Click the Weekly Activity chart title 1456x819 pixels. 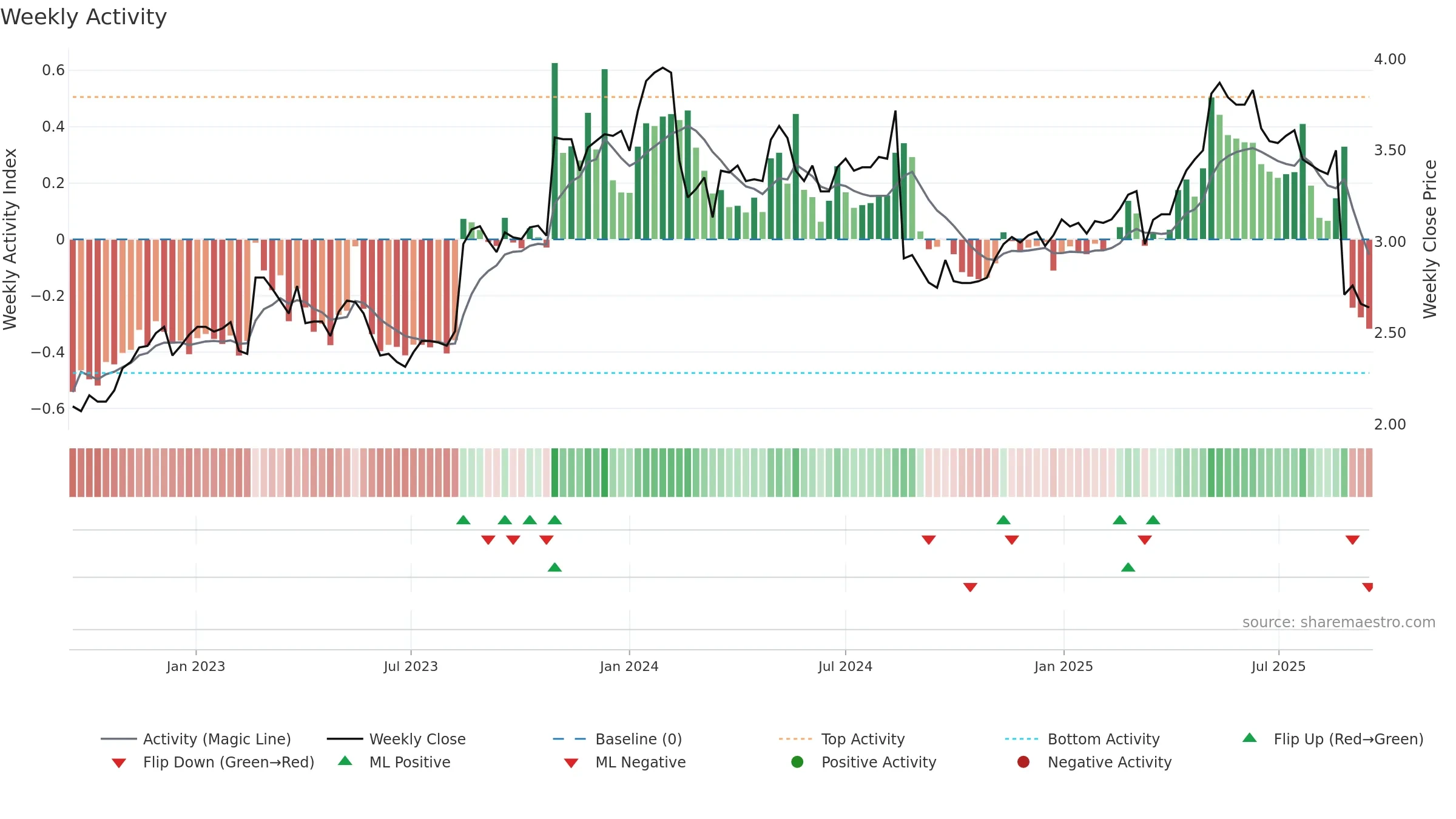[84, 17]
